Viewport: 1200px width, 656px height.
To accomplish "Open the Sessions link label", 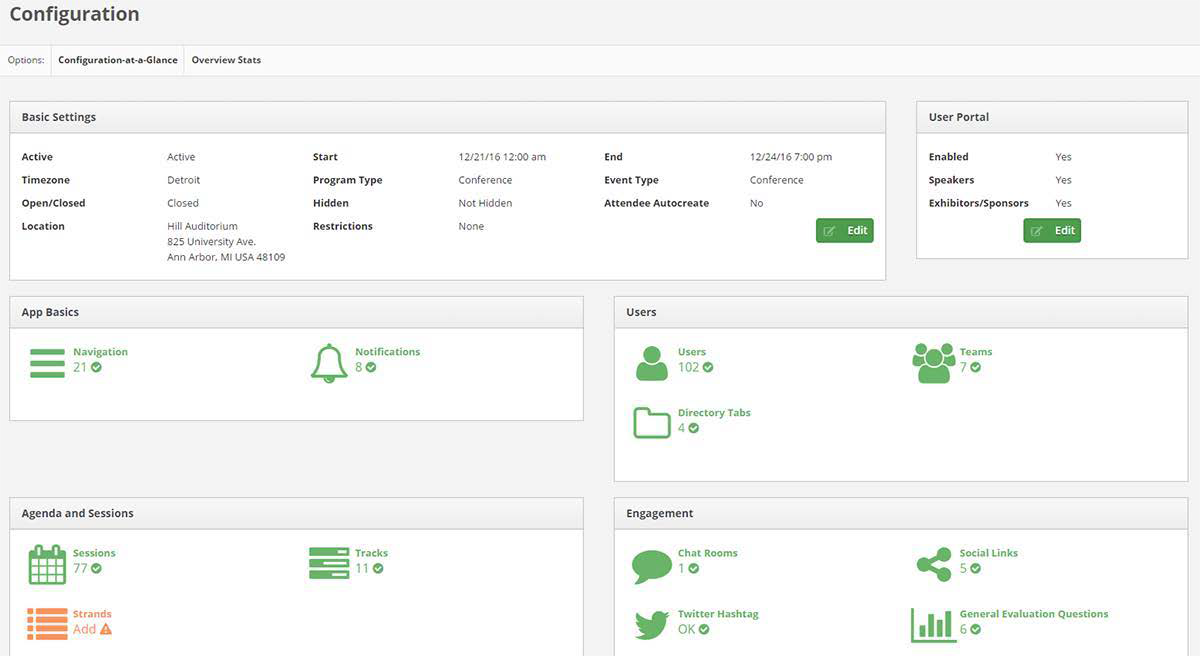I will (x=94, y=553).
